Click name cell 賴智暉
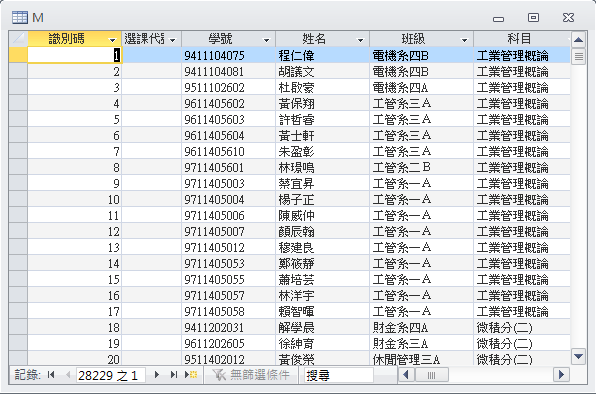 click(322, 311)
